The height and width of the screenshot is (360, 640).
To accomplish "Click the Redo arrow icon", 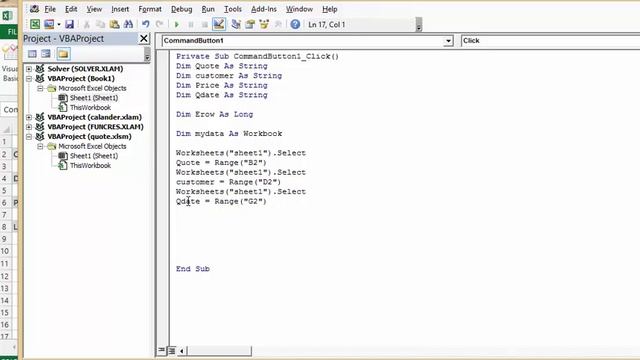I will [160, 24].
